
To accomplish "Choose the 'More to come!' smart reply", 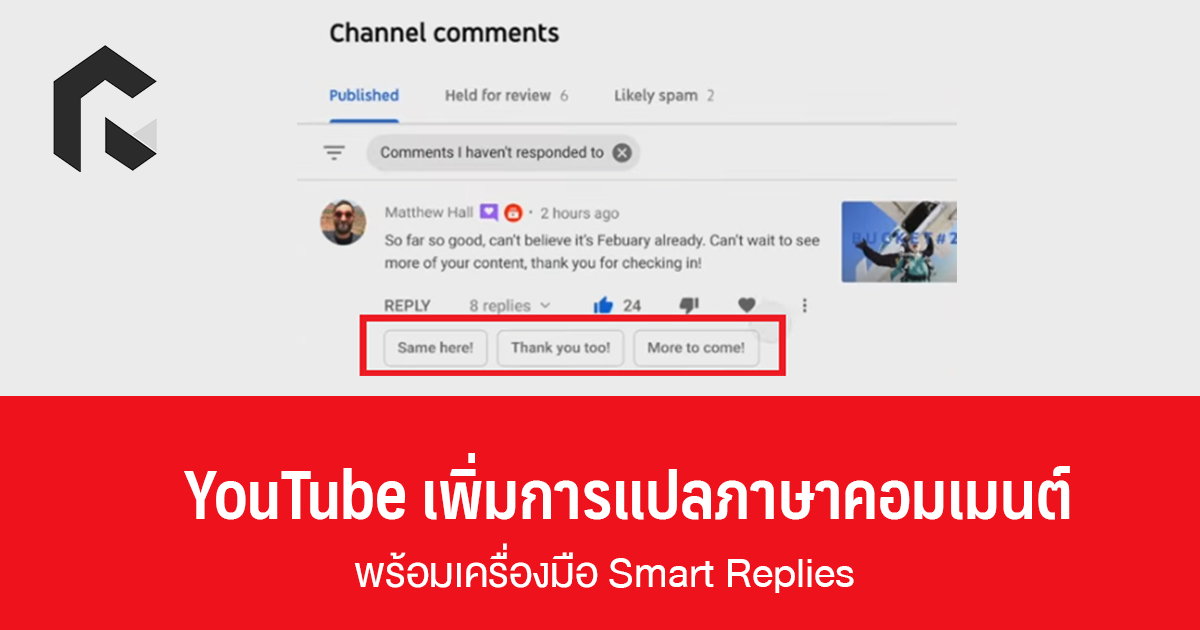I will point(696,348).
